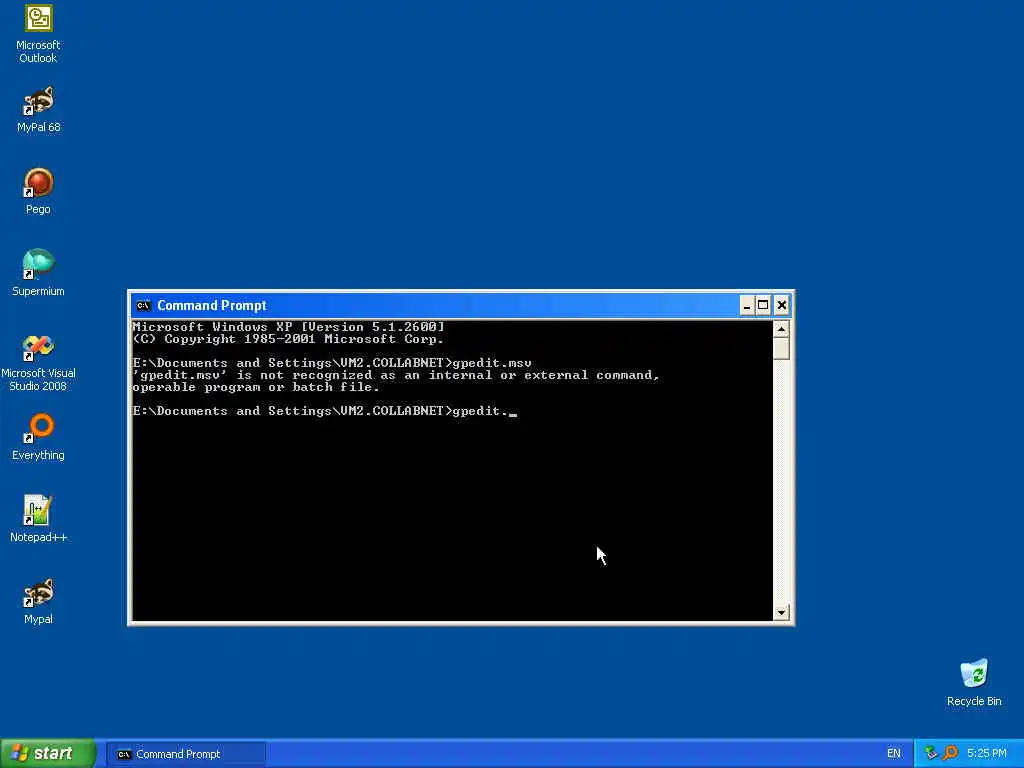Click the '(C) Copyright 1985-2001 Microsoft Corp.' line
This screenshot has width=1024, height=768.
(288, 339)
